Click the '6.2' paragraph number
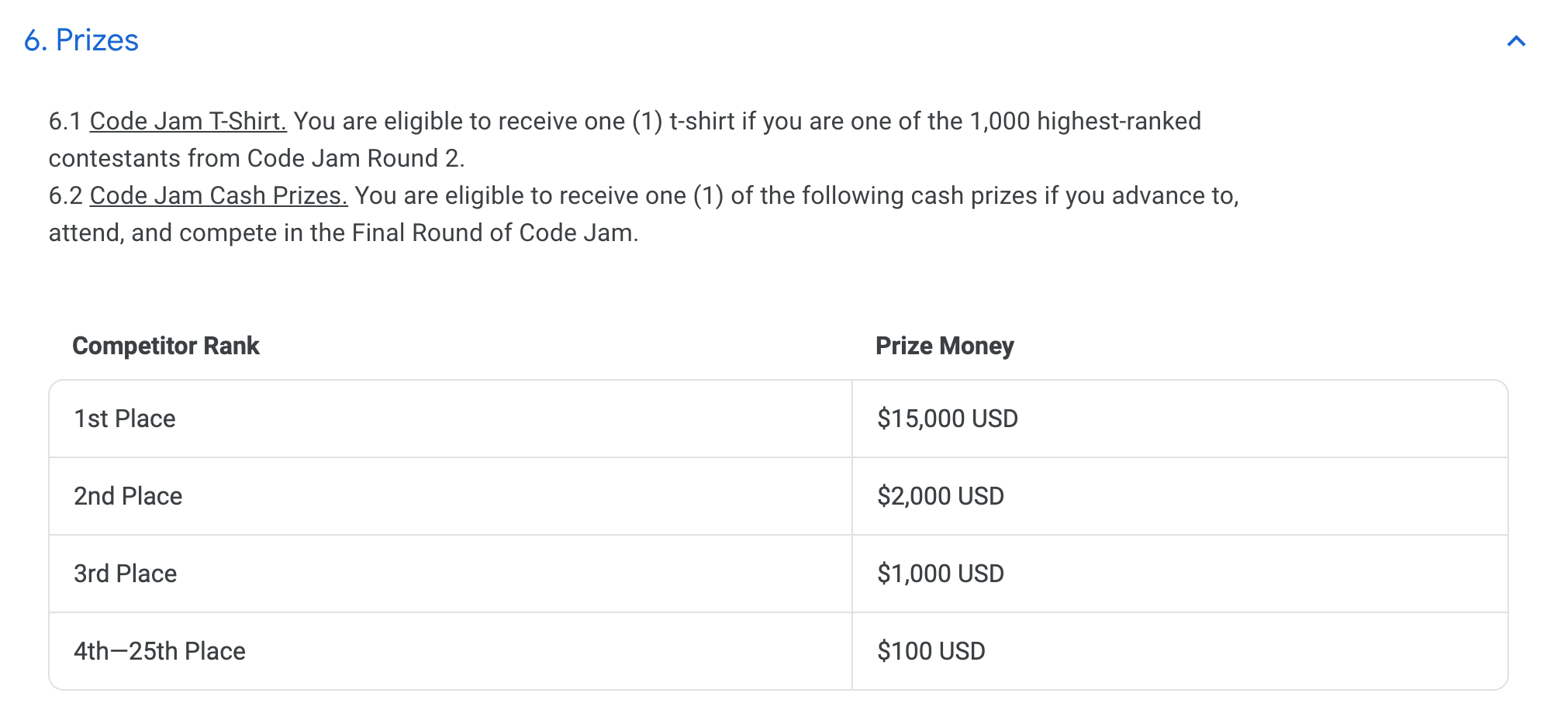 [x=65, y=196]
